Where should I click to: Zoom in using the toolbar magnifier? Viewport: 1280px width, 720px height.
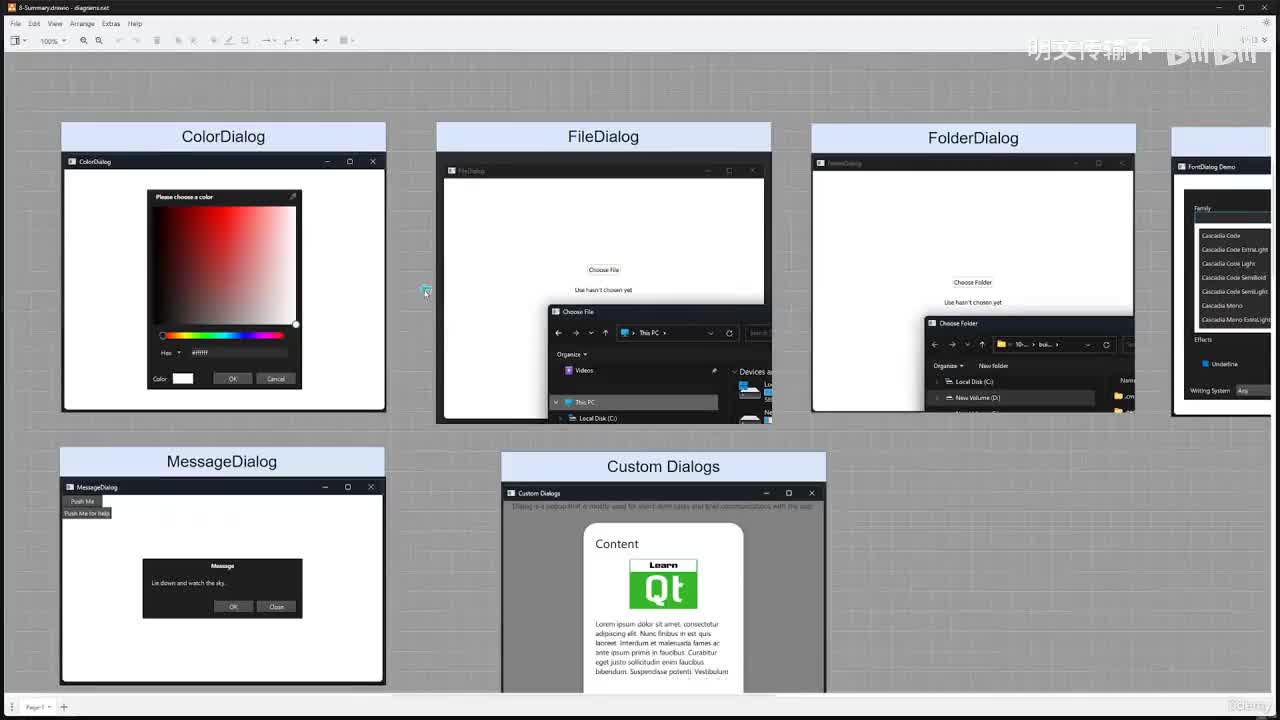(83, 41)
